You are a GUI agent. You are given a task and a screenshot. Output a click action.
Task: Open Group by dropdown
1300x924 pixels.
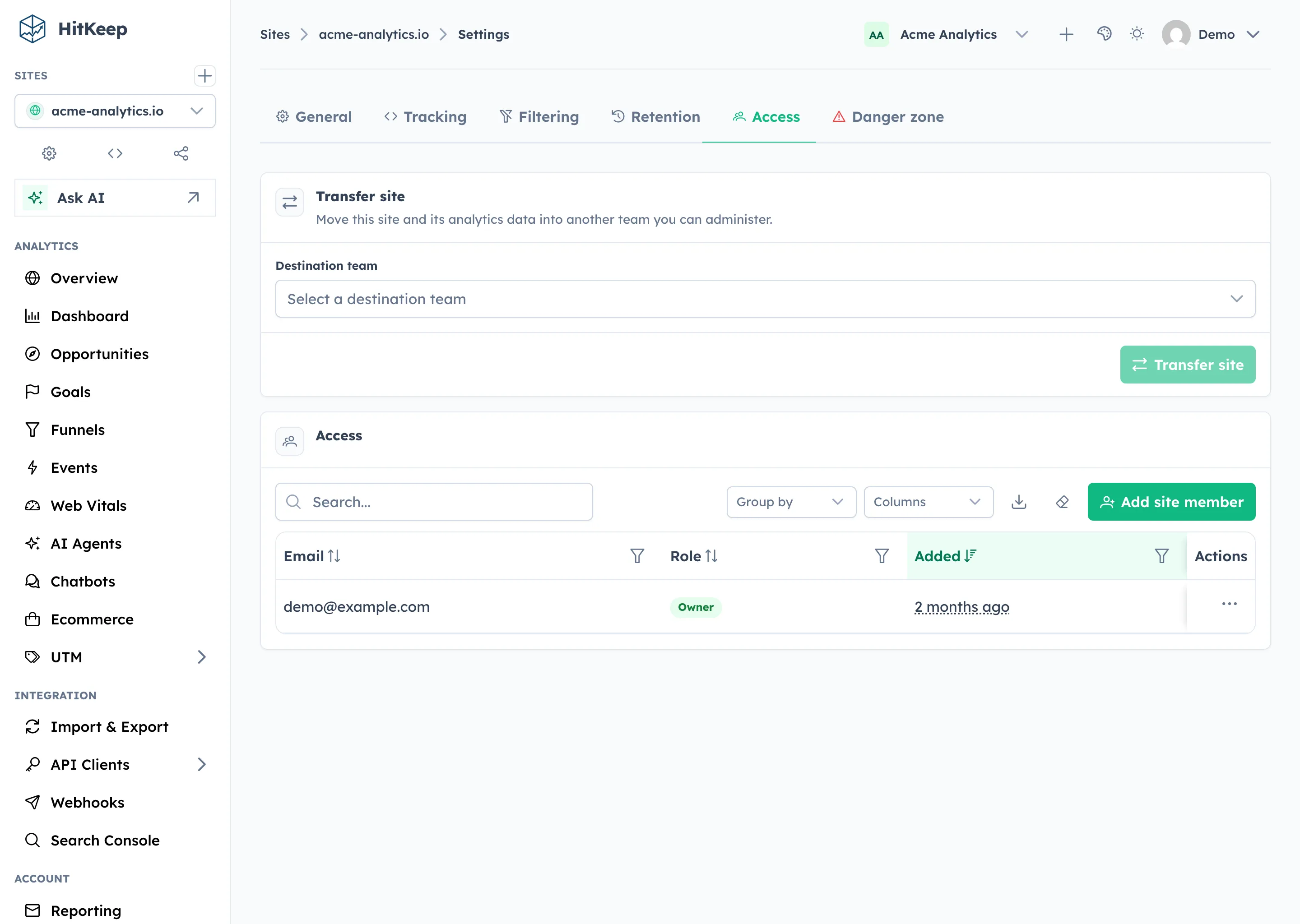pos(791,502)
